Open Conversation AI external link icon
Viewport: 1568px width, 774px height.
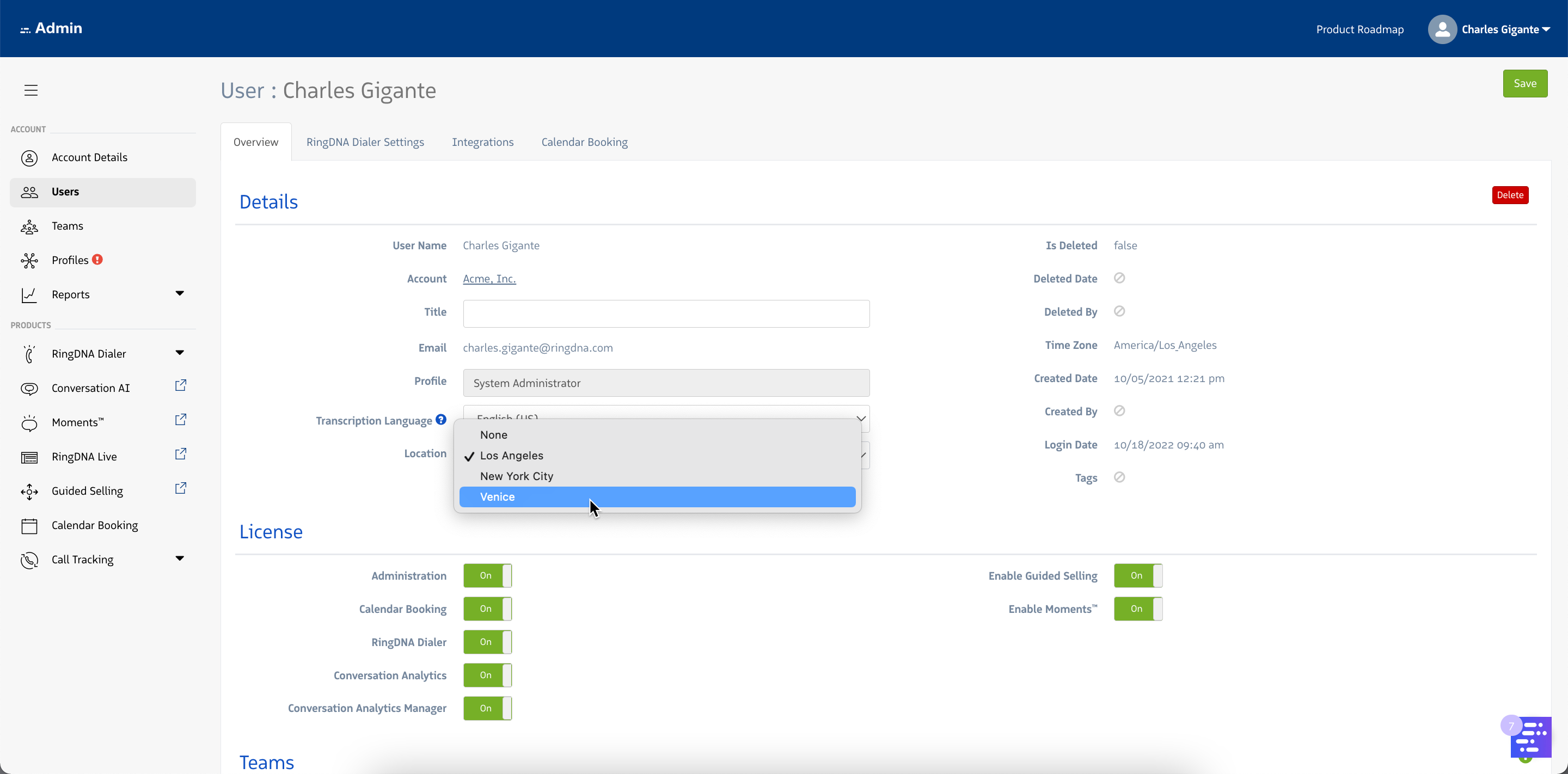click(181, 386)
